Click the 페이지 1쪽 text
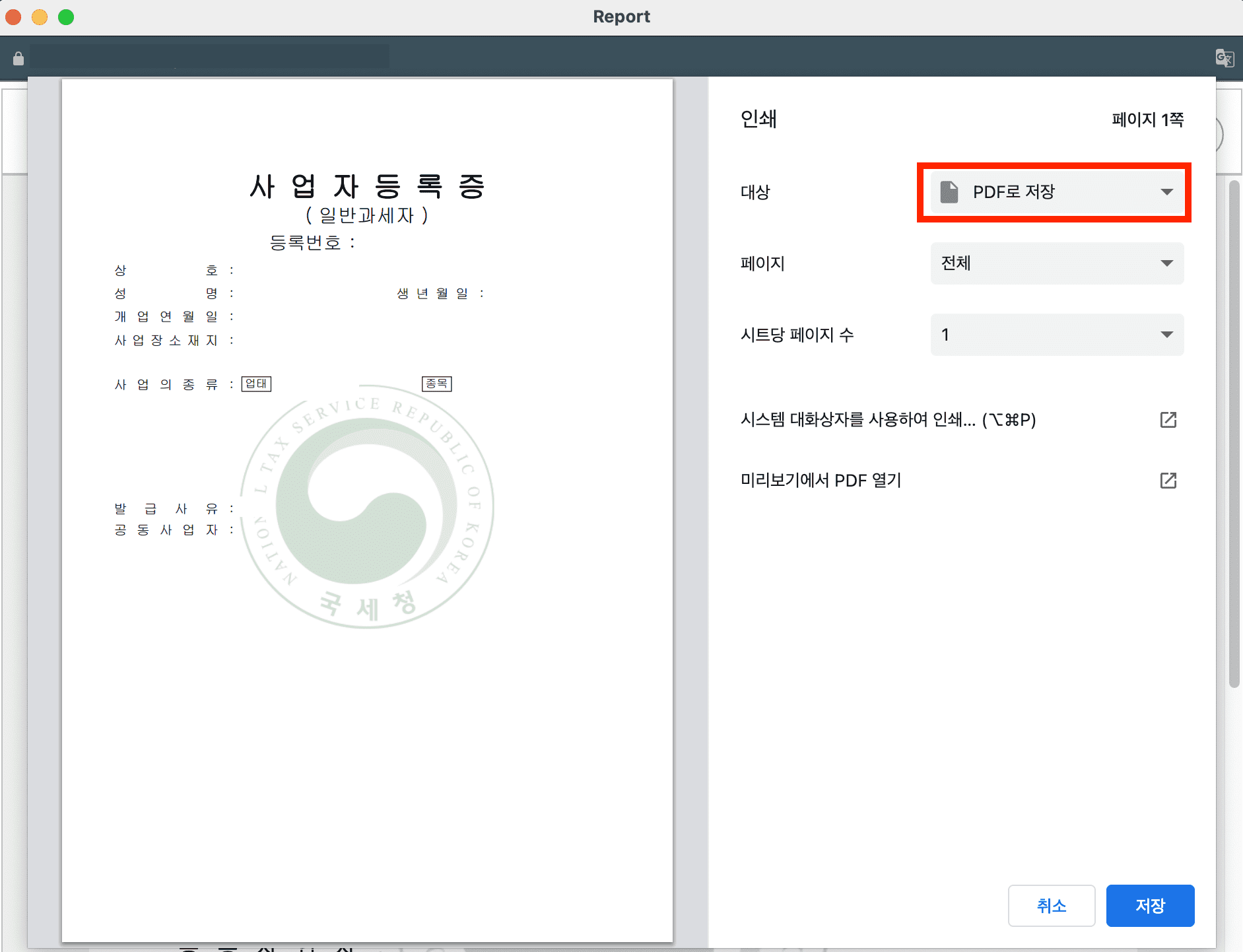The image size is (1243, 952). (x=1147, y=119)
